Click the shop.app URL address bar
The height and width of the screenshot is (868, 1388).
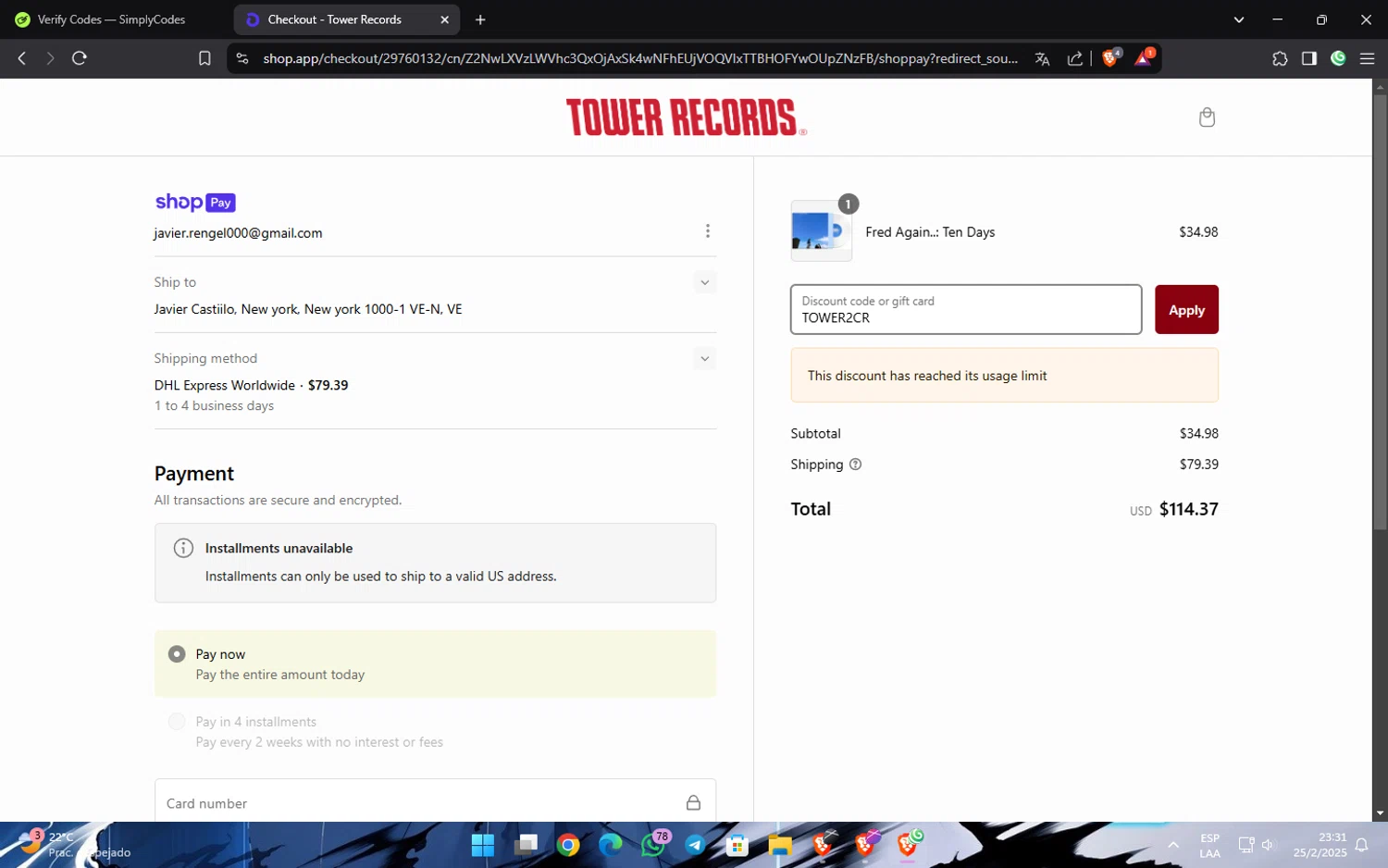[640, 58]
